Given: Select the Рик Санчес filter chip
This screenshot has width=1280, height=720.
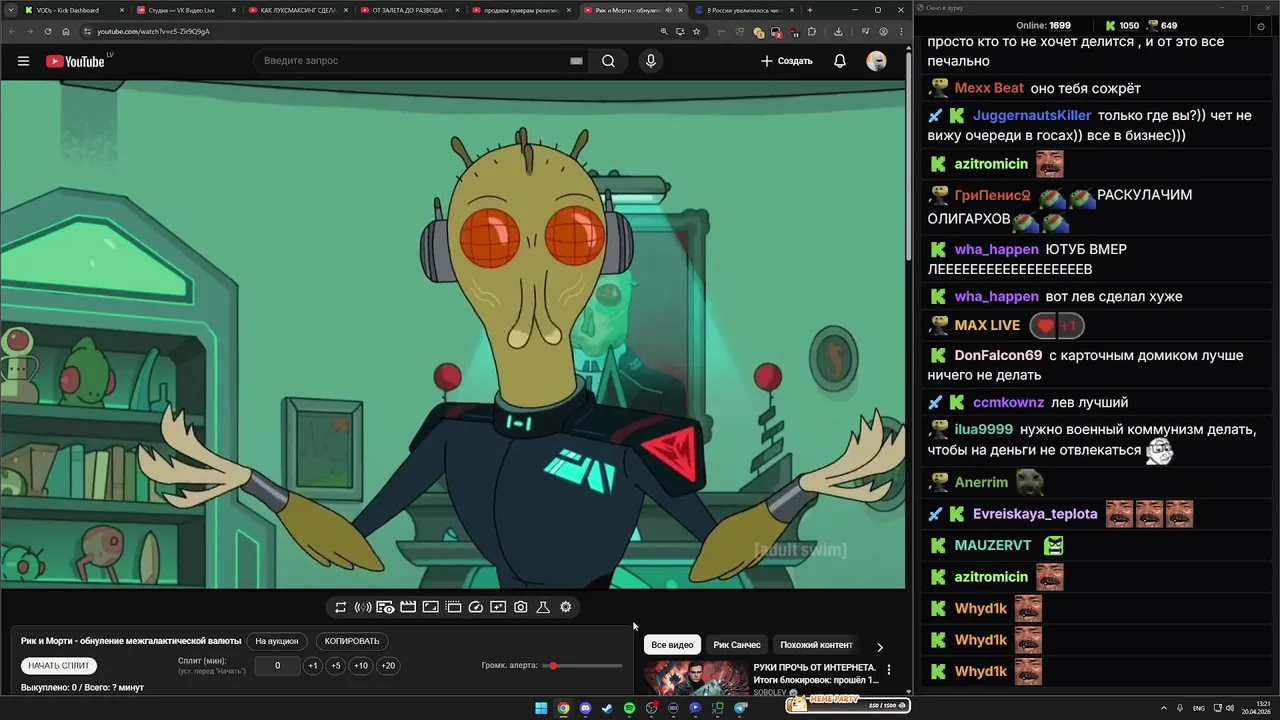Looking at the screenshot, I should [737, 645].
